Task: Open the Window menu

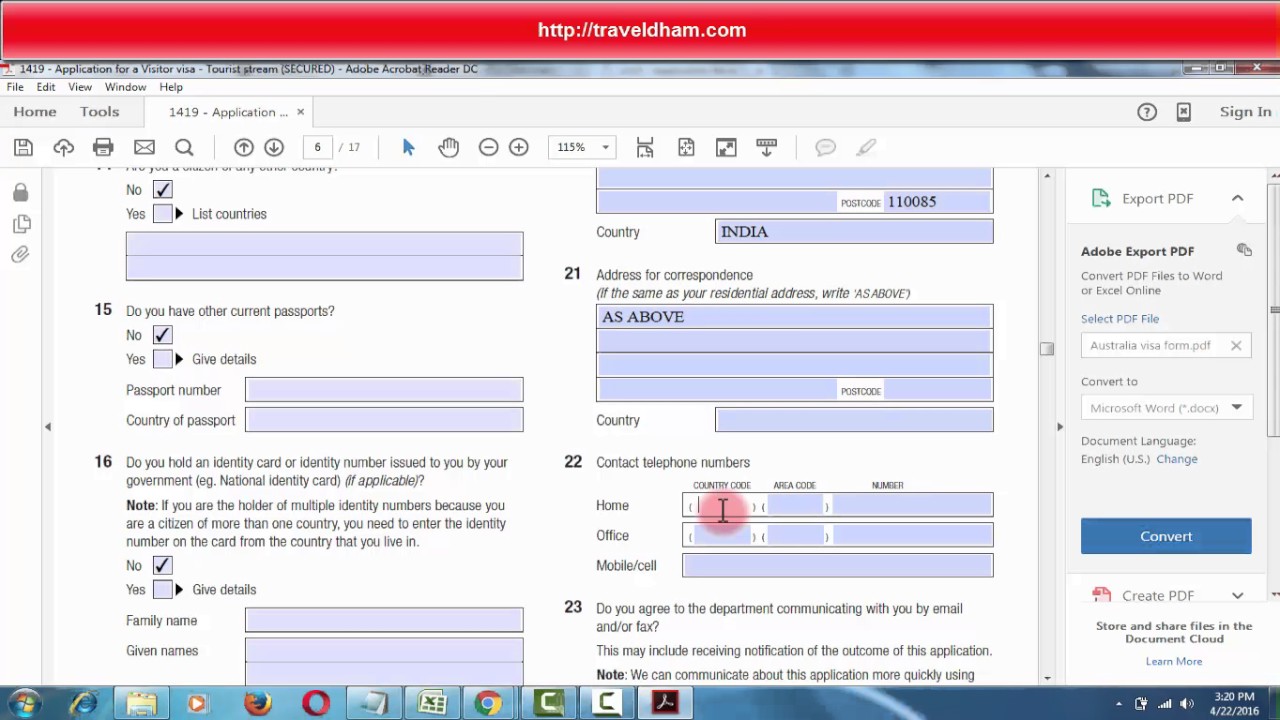Action: (x=125, y=87)
